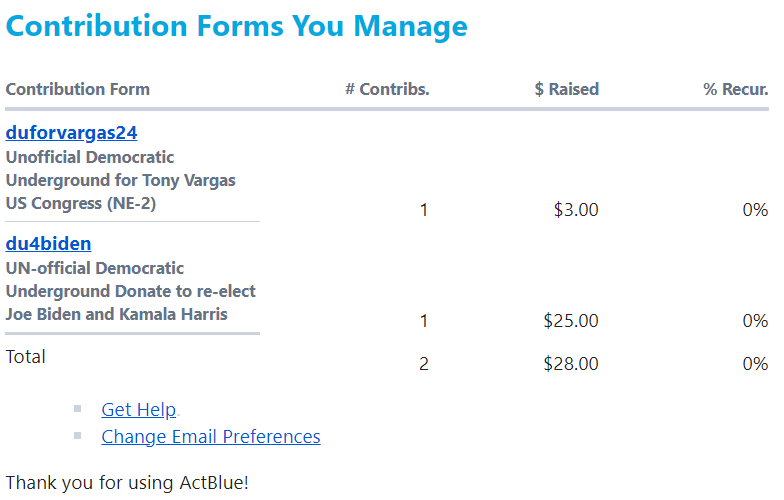The height and width of the screenshot is (500, 784).
Task: Click the 0% recurring value in Total row
Action: click(x=755, y=364)
